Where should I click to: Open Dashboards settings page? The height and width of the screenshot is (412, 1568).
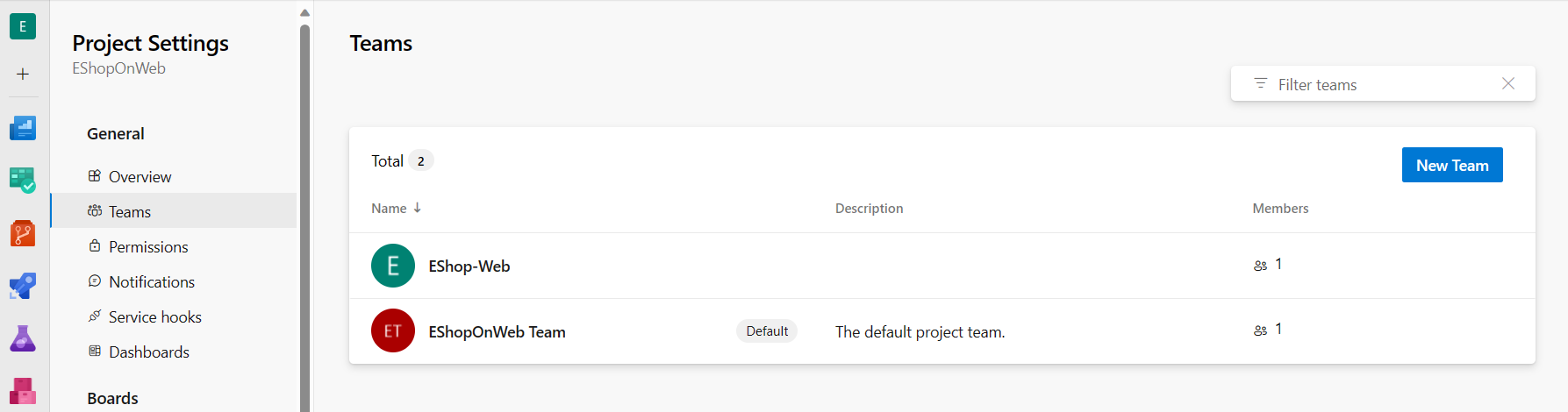tap(148, 352)
